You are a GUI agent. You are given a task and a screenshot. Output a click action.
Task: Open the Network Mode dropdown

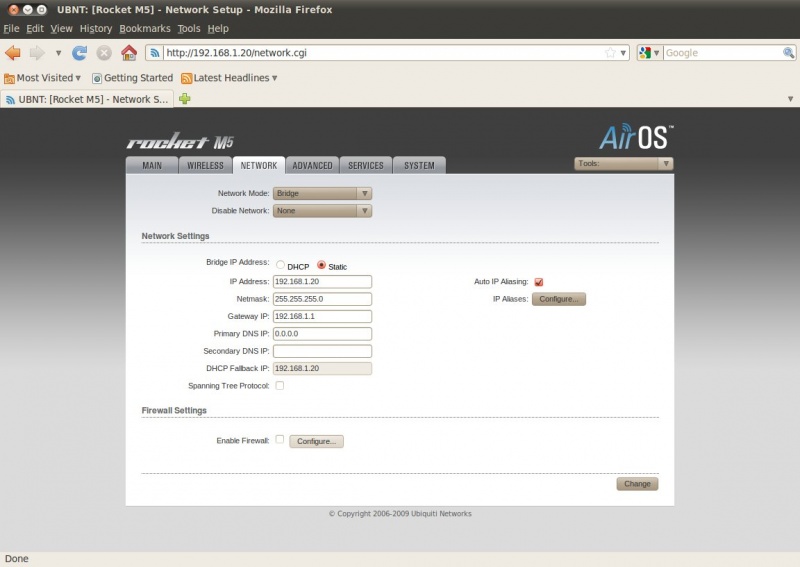click(x=322, y=193)
